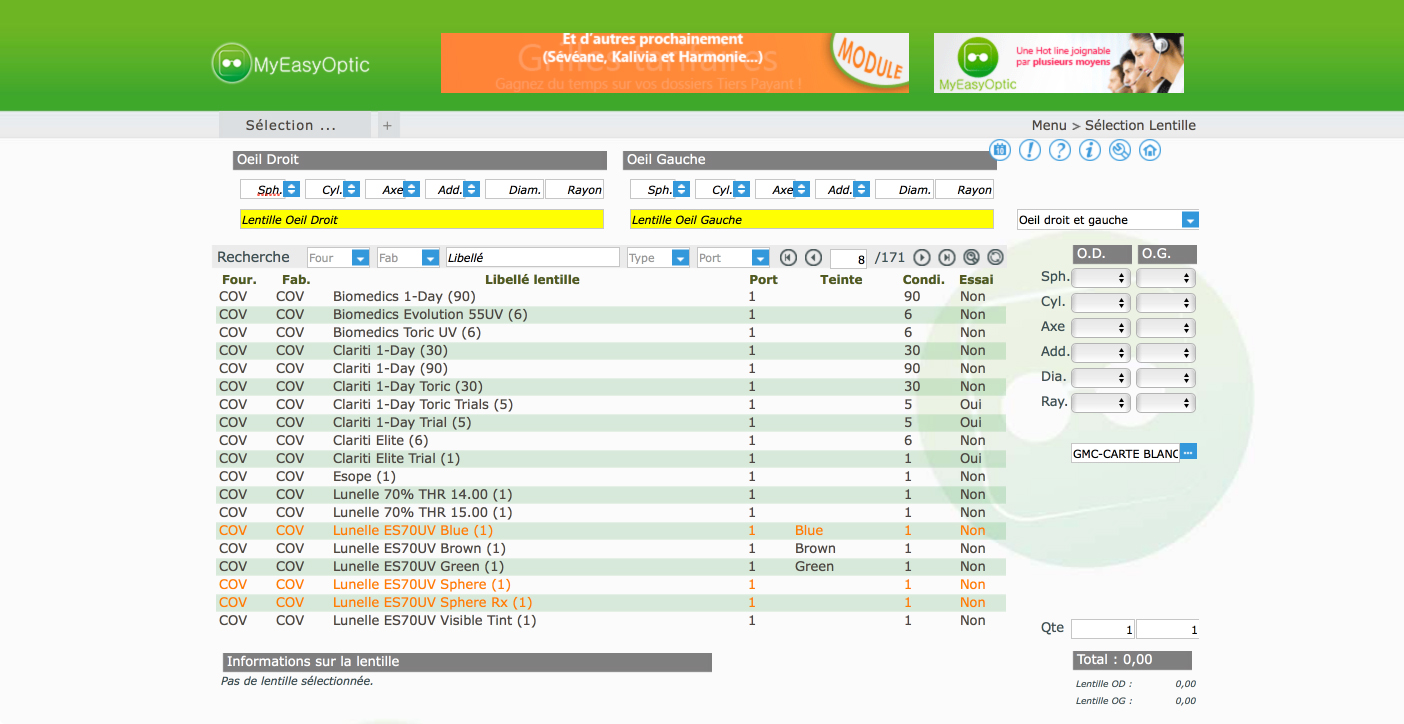Viewport: 1404px width, 724px height.
Task: Open the Oeil Gauche Axe stepper
Action: (x=801, y=189)
